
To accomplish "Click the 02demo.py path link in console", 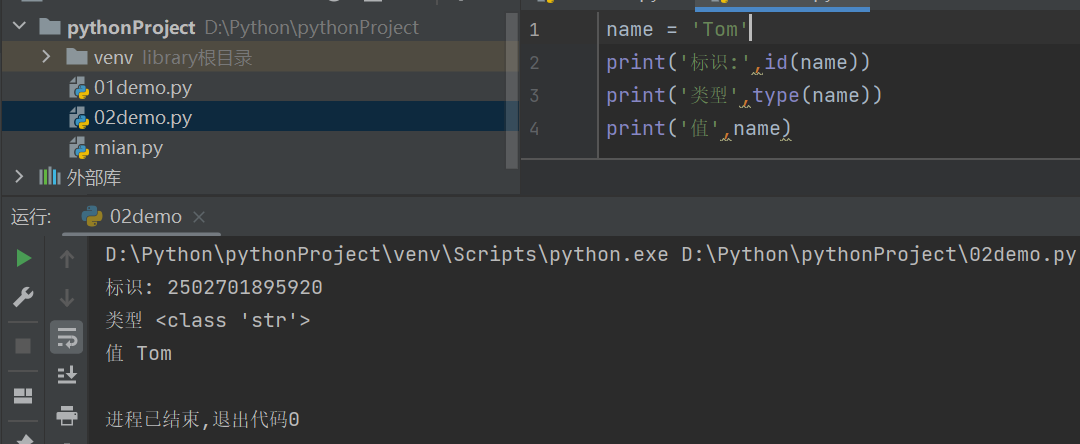I will [878, 254].
